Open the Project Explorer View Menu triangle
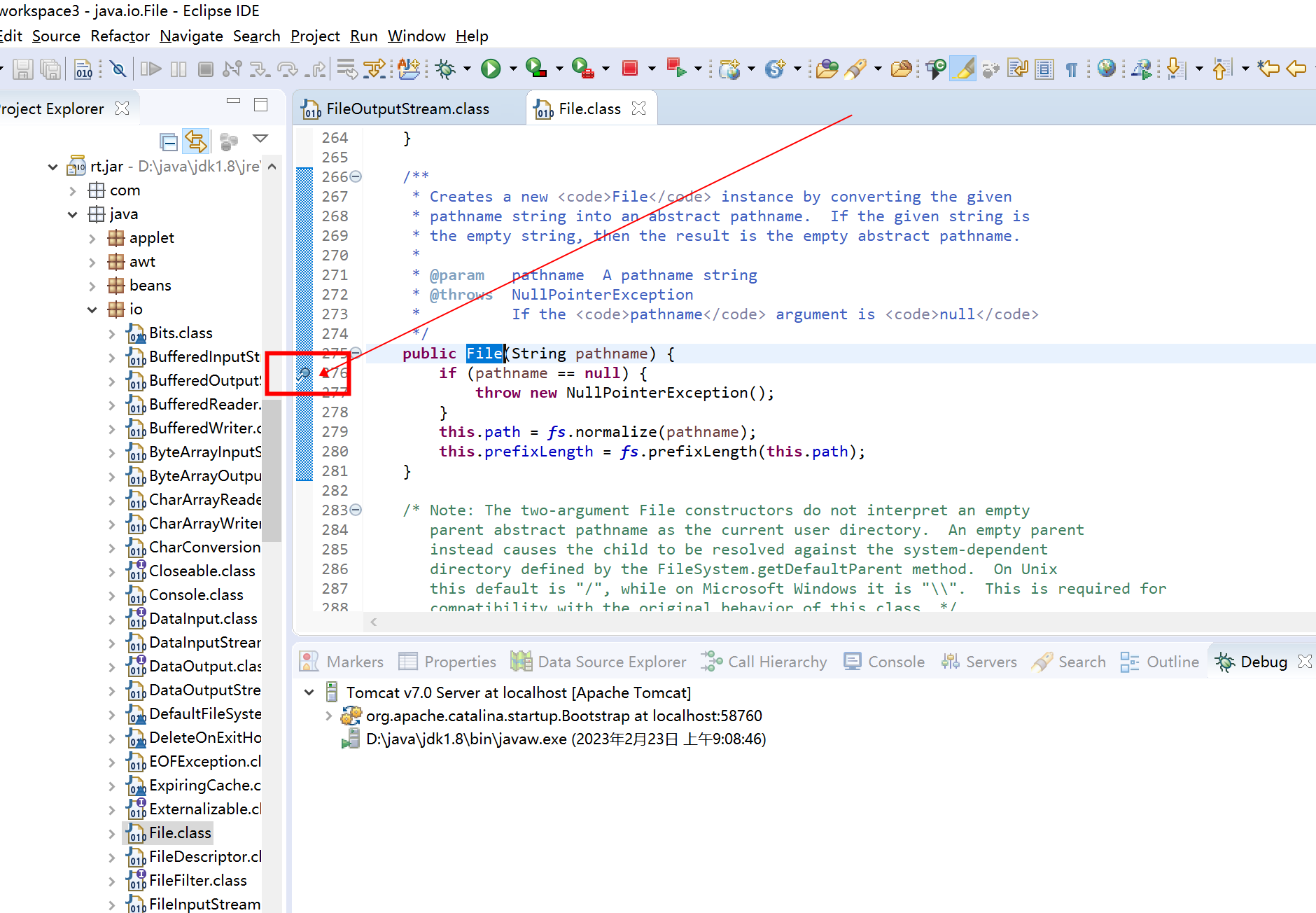1316x913 pixels. [x=260, y=139]
